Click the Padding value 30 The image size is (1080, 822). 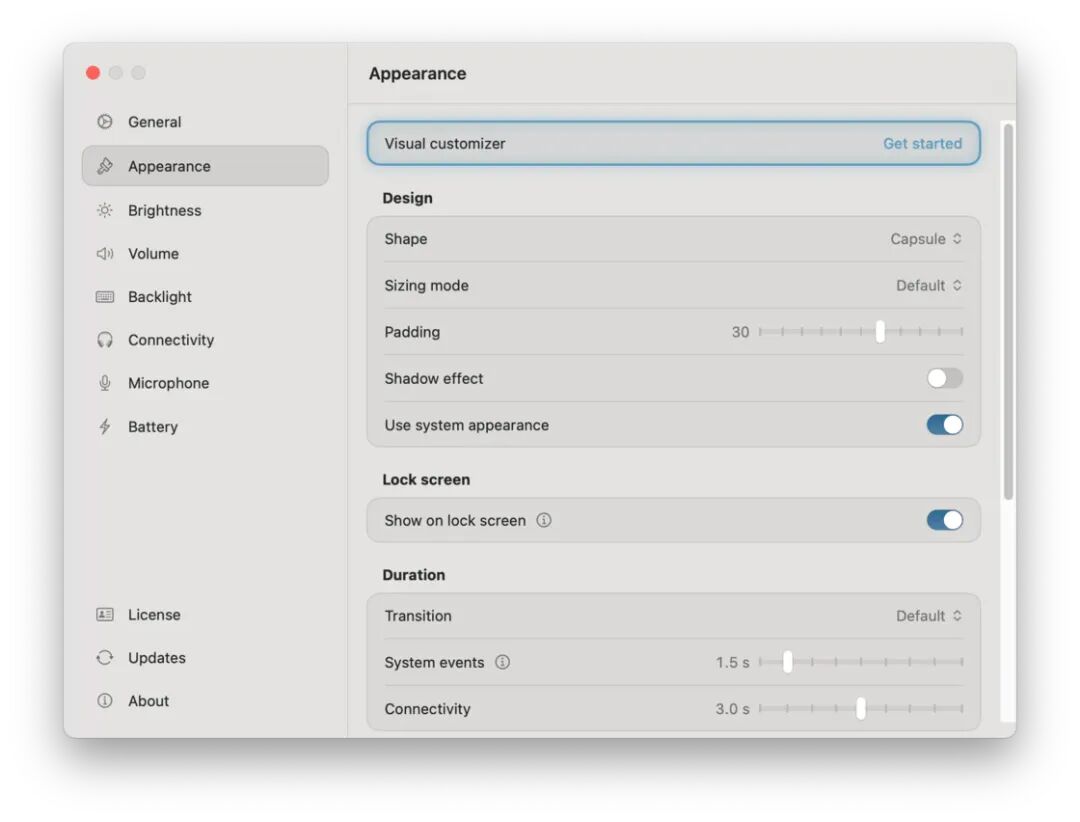click(x=740, y=332)
